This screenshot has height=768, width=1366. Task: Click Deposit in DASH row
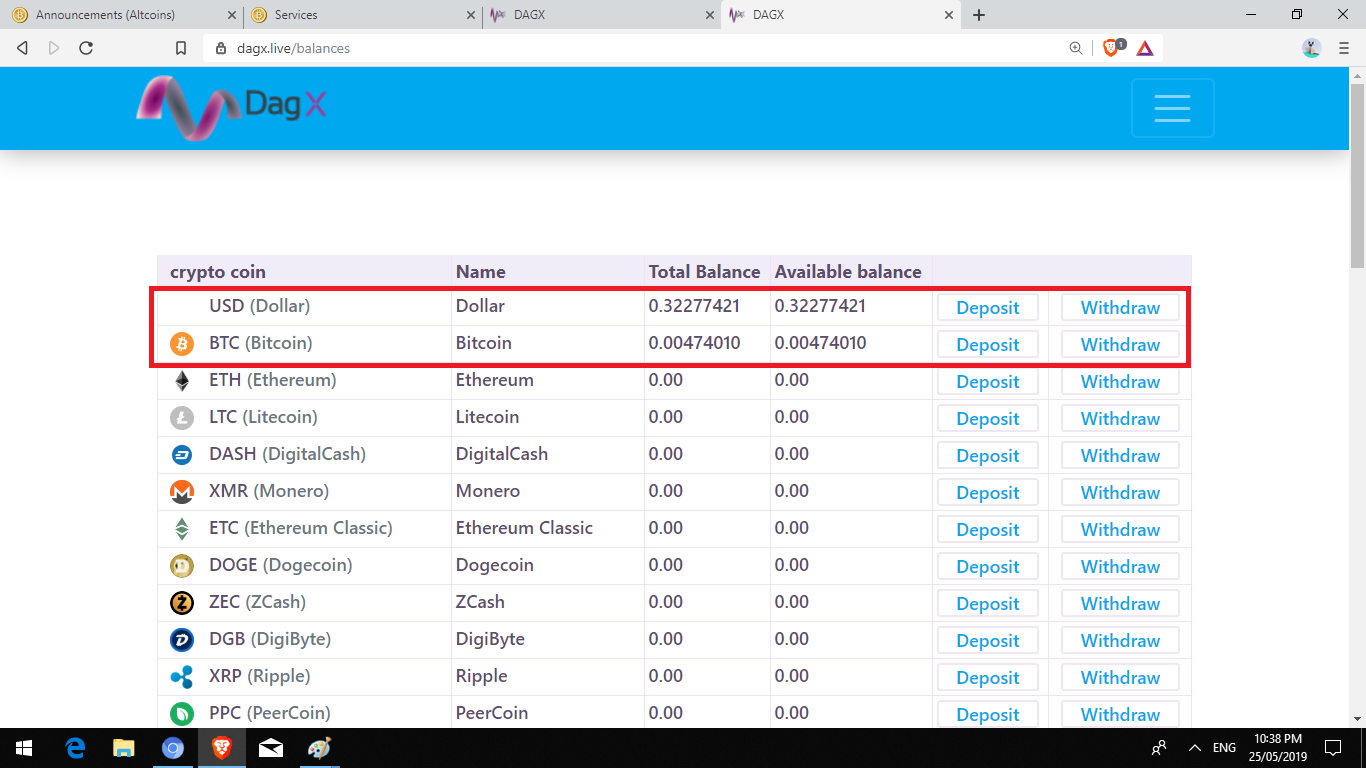pos(988,455)
